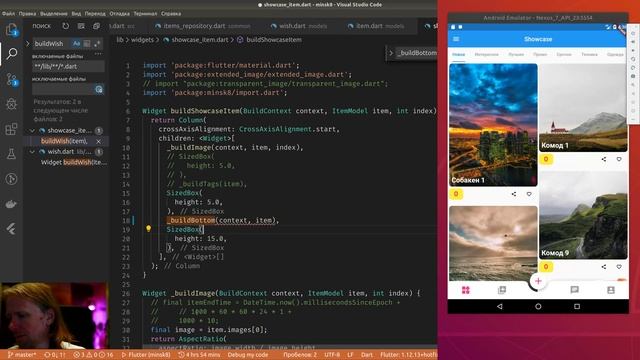Open the Комод 9 image card

(x=583, y=215)
